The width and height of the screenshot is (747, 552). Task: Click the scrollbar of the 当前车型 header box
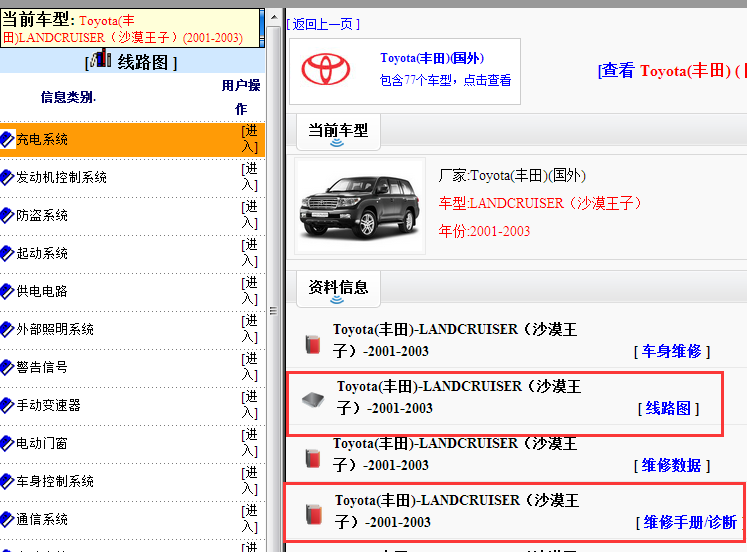(262, 28)
